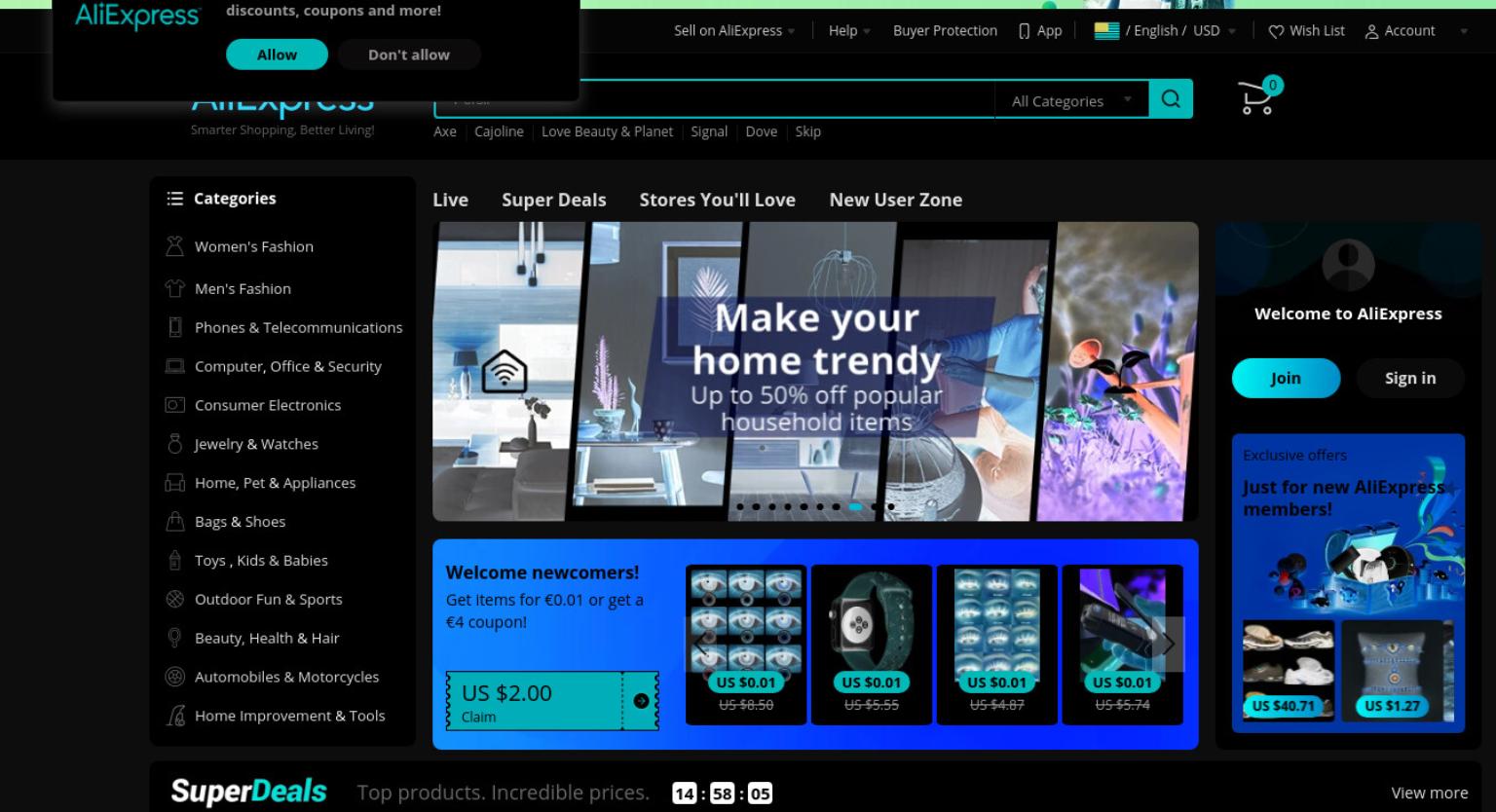Screen dimensions: 1496x812
Task: Expand the Sell on AliExpress menu
Action: click(734, 31)
